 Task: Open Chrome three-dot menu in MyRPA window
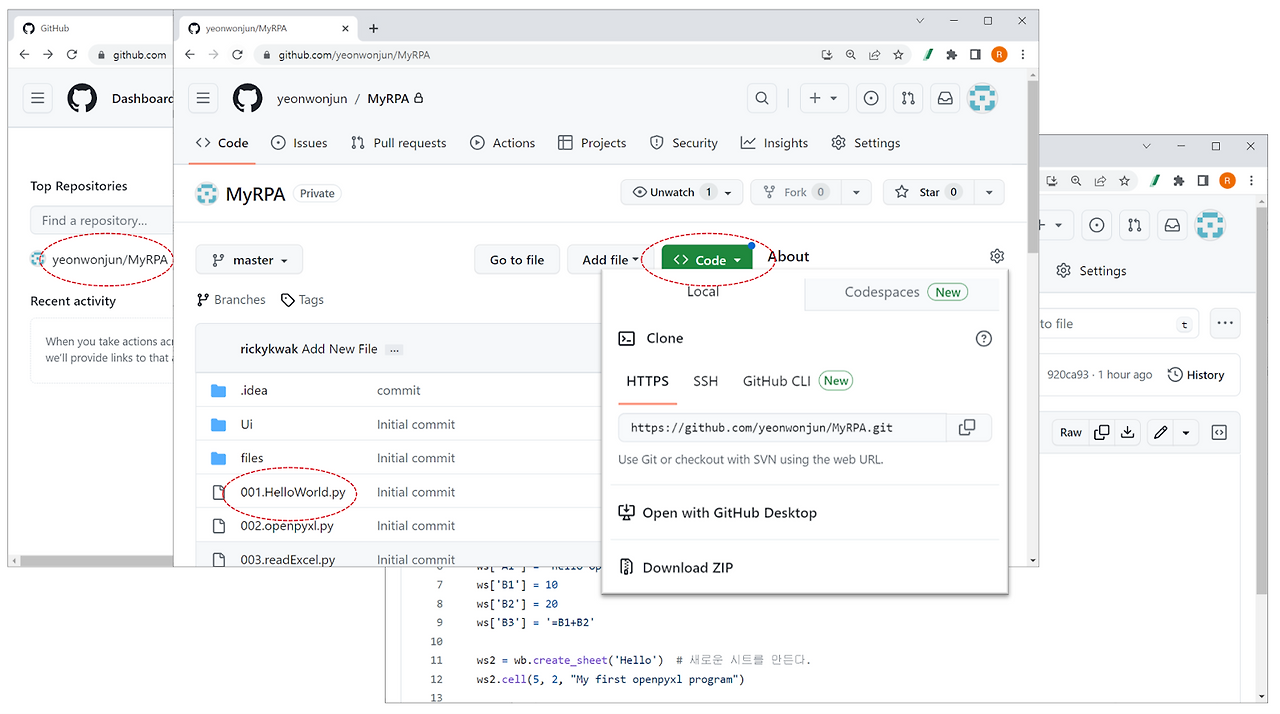[1023, 55]
